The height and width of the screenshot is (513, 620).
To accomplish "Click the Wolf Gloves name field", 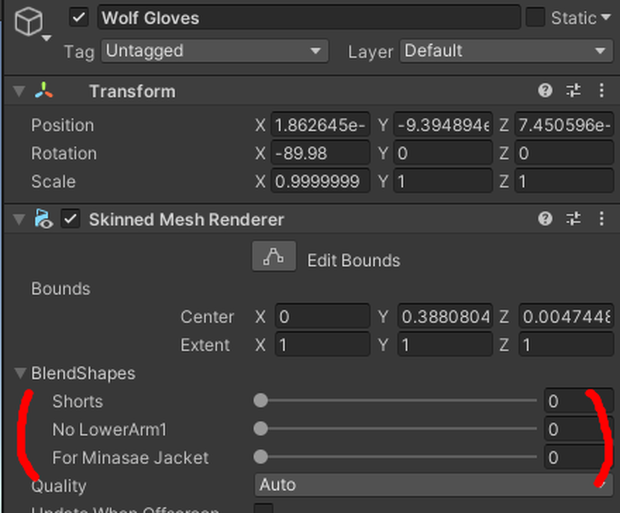I will [x=309, y=17].
